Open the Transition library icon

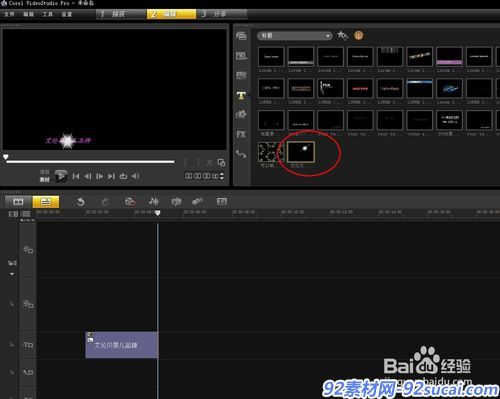pos(241,75)
